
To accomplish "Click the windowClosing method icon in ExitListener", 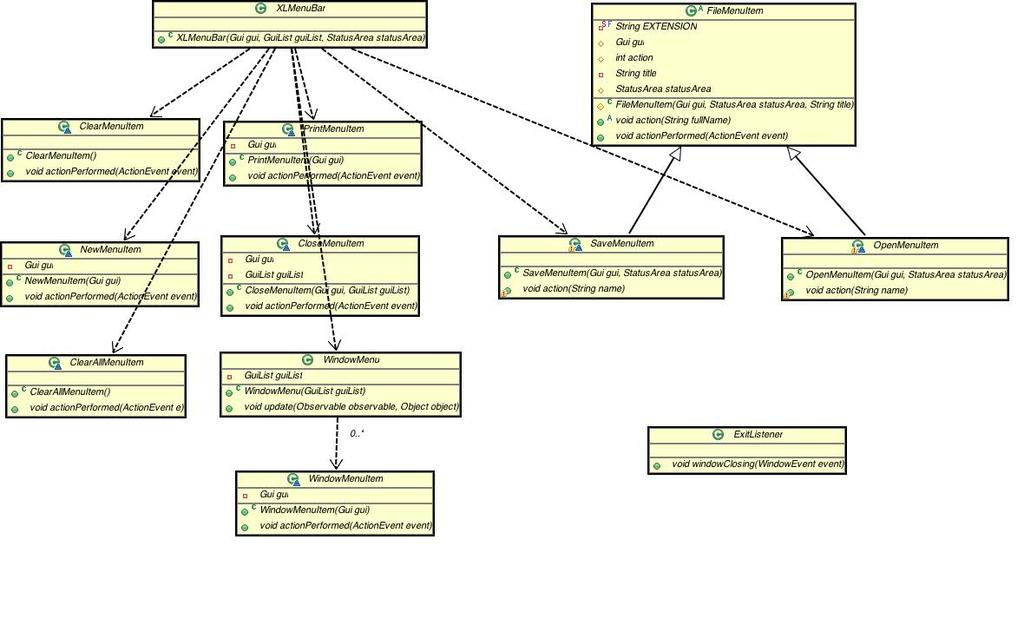I will pos(657,466).
